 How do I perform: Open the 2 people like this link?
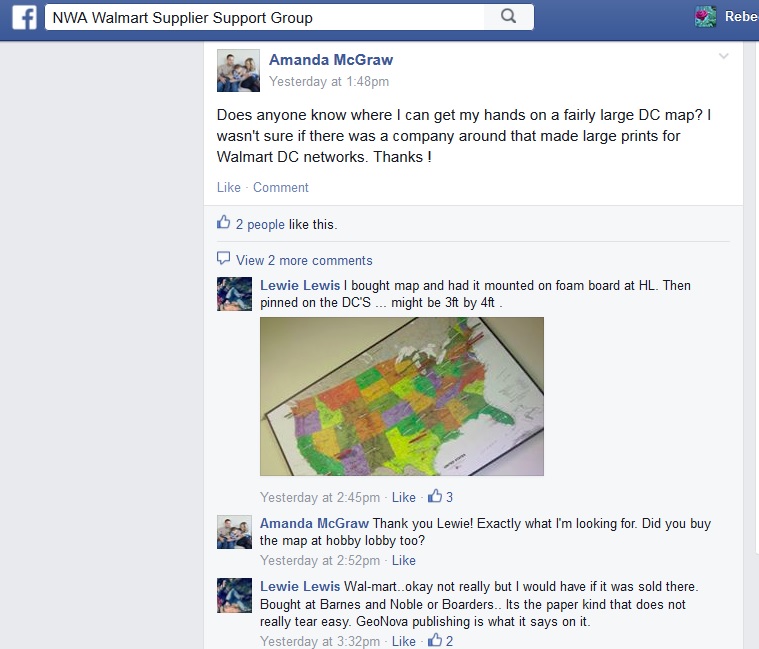260,225
